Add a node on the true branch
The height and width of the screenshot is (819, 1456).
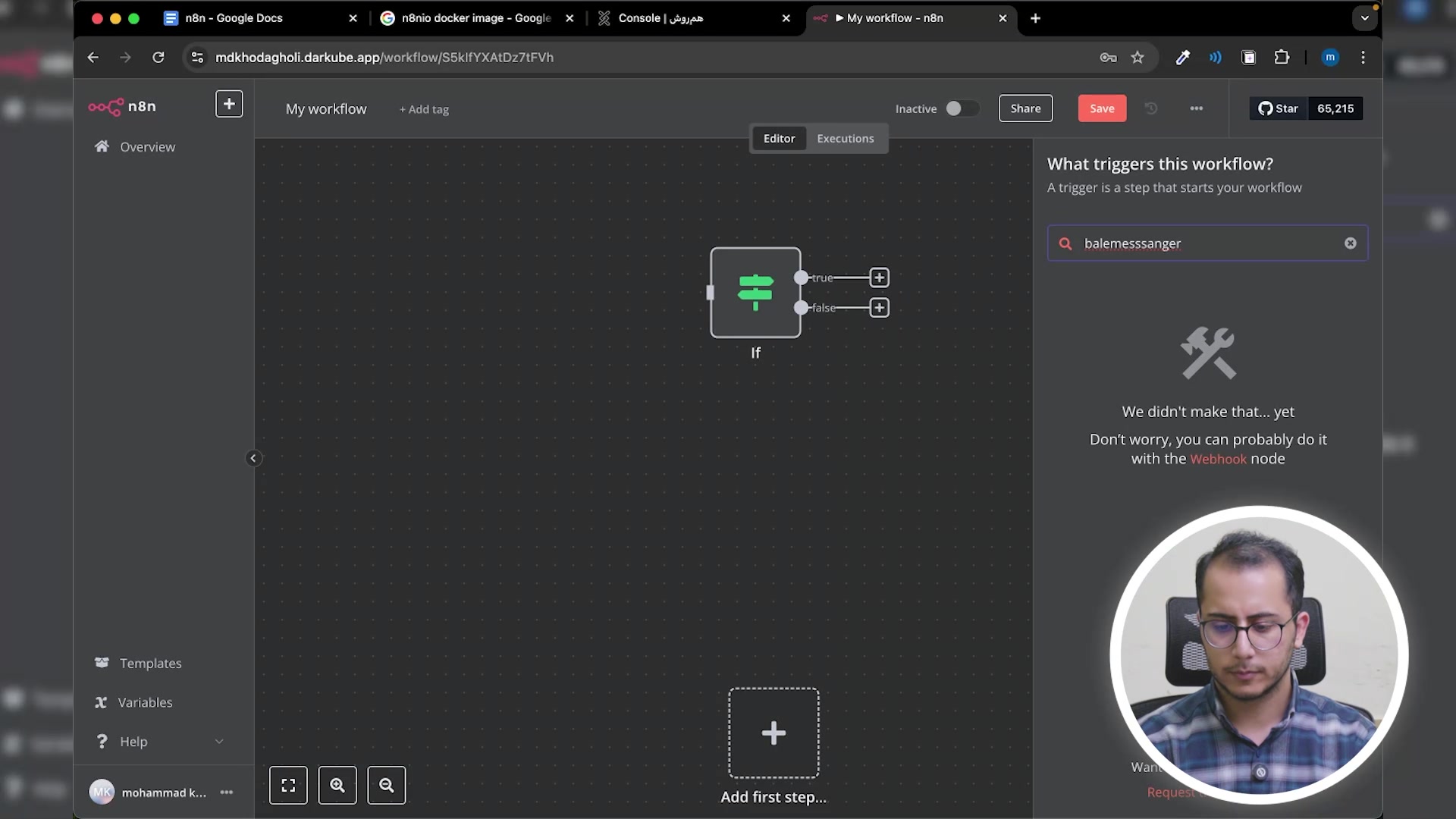point(879,278)
